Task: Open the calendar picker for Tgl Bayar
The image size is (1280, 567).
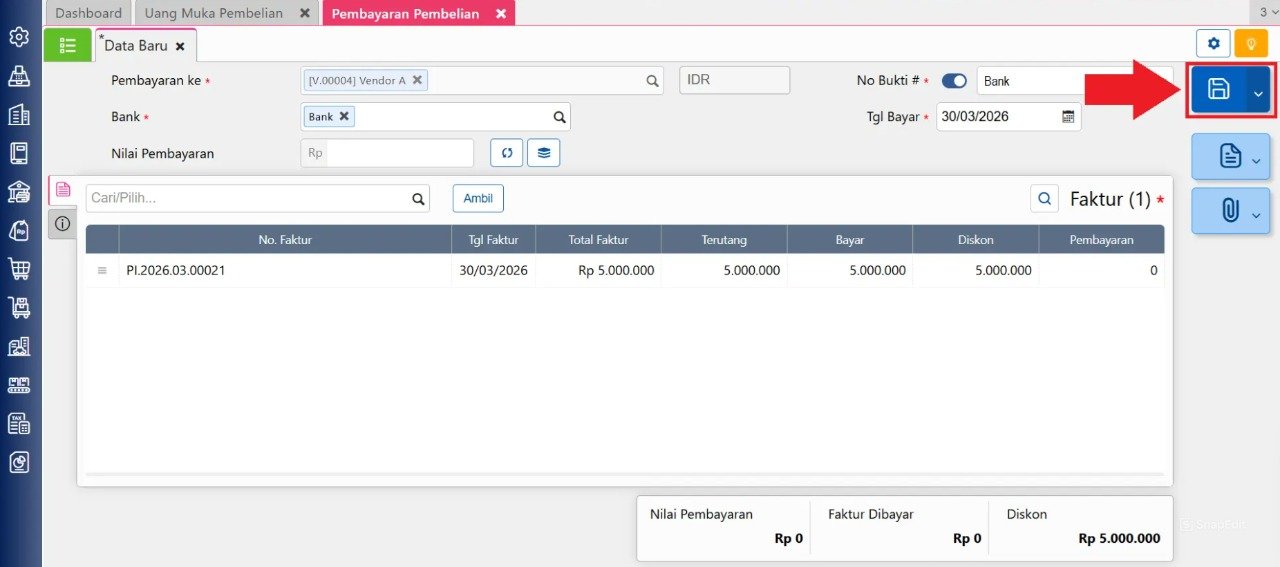Action: (x=1068, y=117)
